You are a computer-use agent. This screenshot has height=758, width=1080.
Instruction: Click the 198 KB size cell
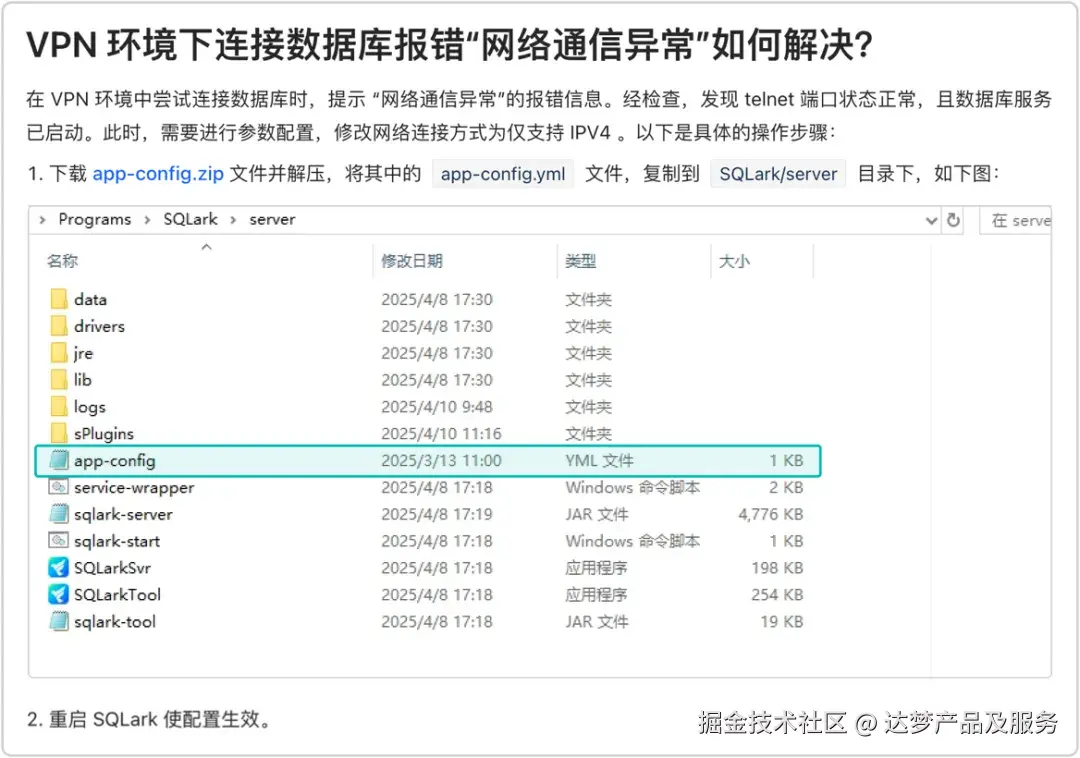778,568
